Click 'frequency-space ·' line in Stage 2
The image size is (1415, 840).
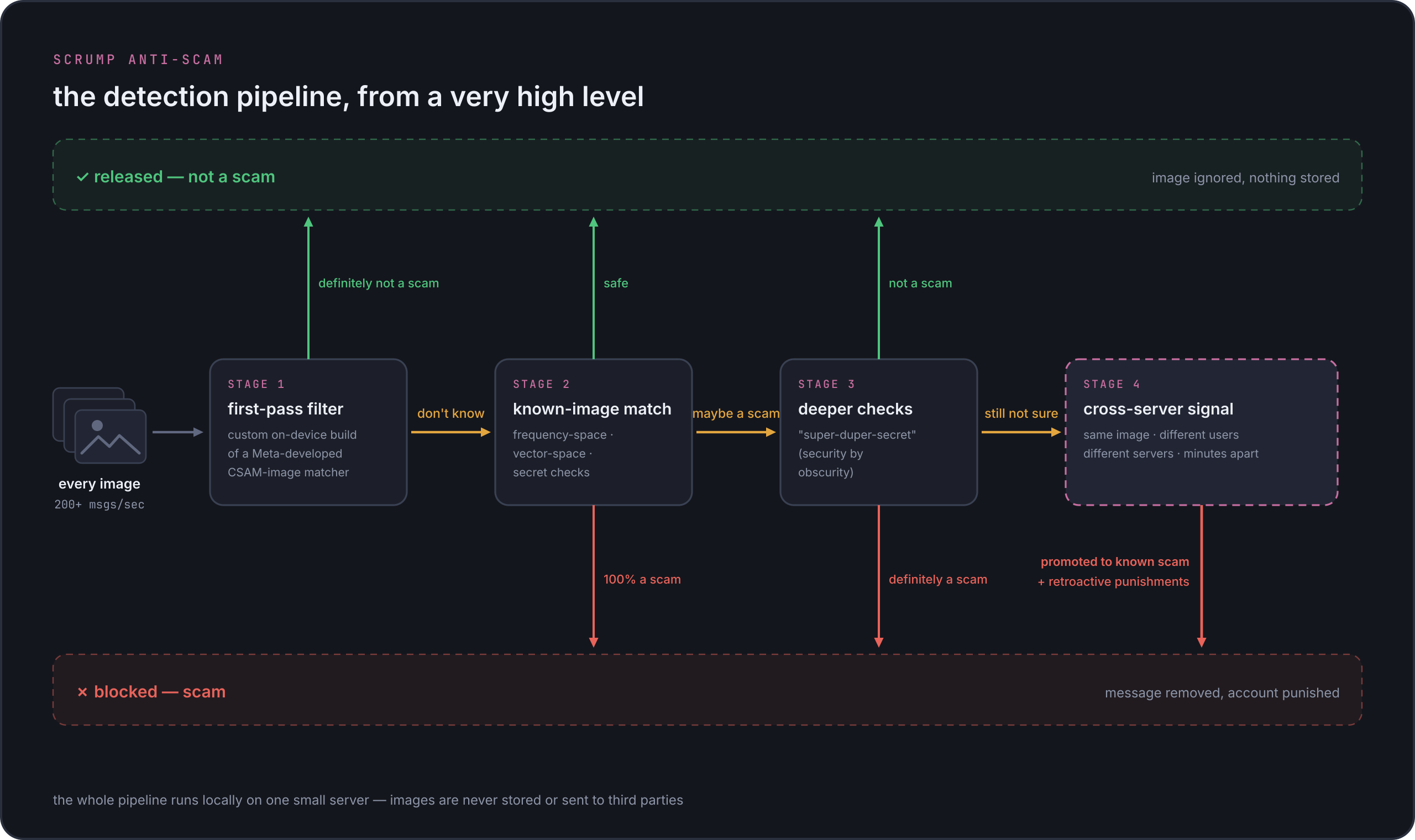coord(563,435)
